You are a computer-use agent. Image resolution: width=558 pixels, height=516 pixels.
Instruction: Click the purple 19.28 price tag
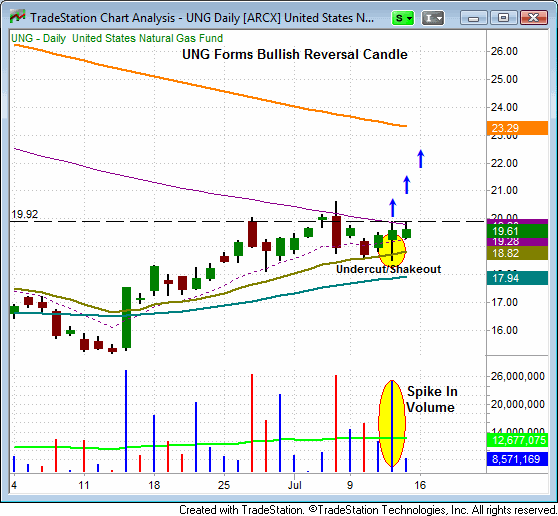pos(517,242)
